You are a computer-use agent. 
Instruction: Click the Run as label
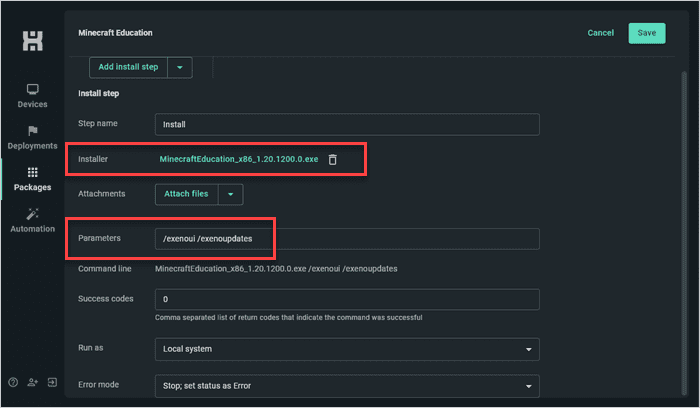click(x=91, y=348)
